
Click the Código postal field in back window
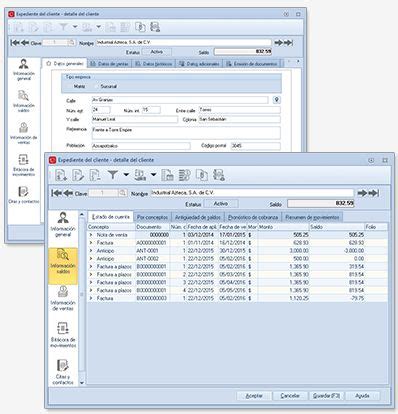pos(256,146)
